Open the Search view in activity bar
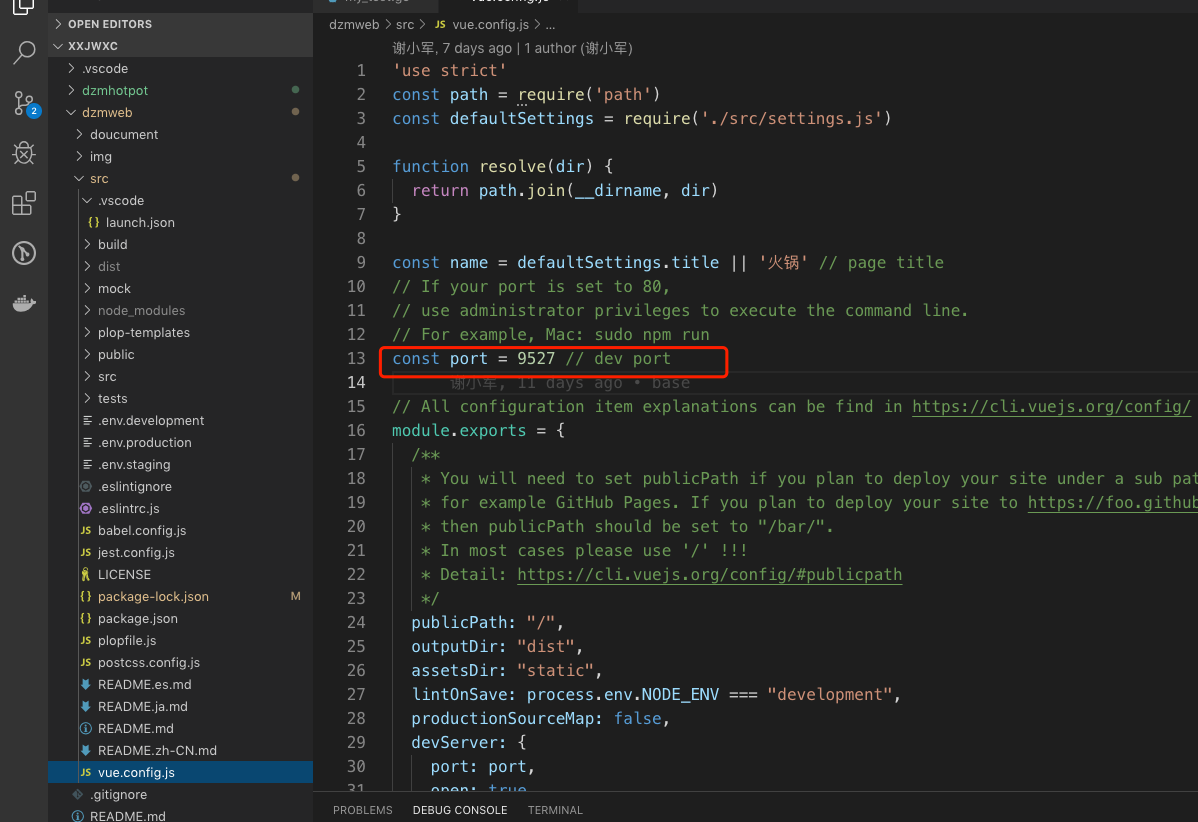This screenshot has width=1198, height=822. 24,53
